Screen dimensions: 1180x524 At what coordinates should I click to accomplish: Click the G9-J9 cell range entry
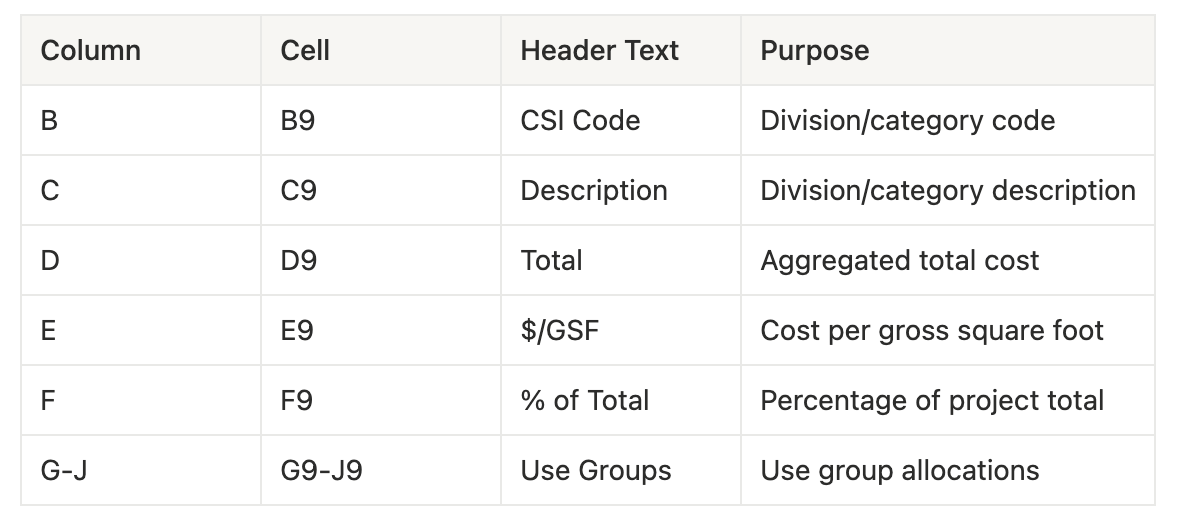click(321, 471)
